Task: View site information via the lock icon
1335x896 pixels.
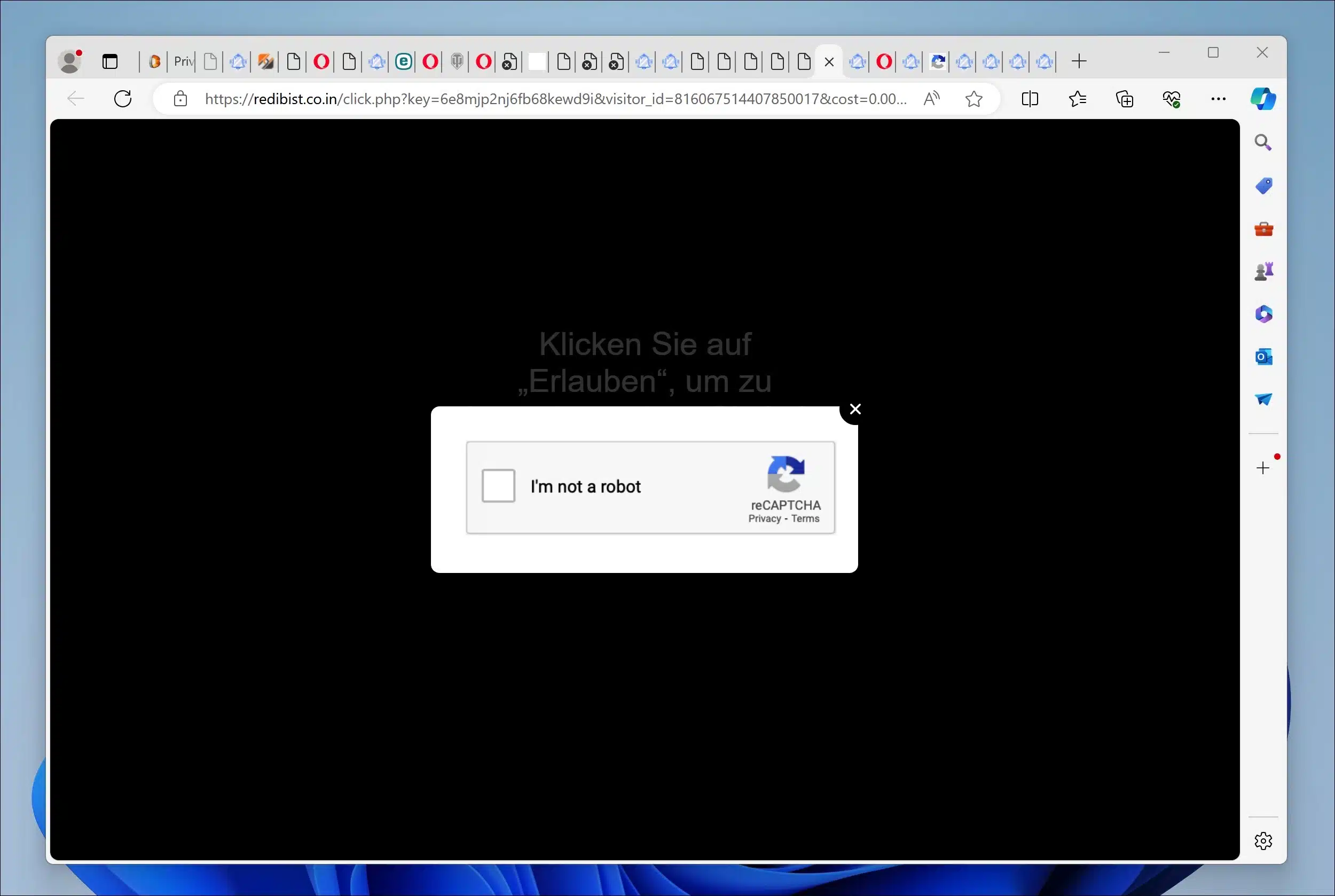Action: click(x=180, y=99)
